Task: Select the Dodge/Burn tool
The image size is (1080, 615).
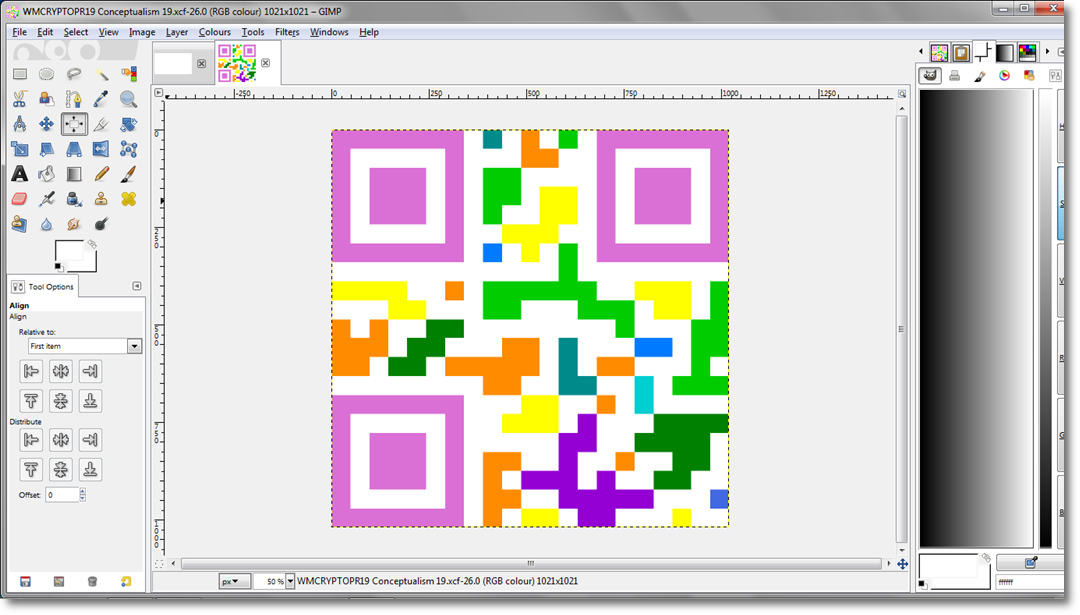Action: click(x=101, y=224)
